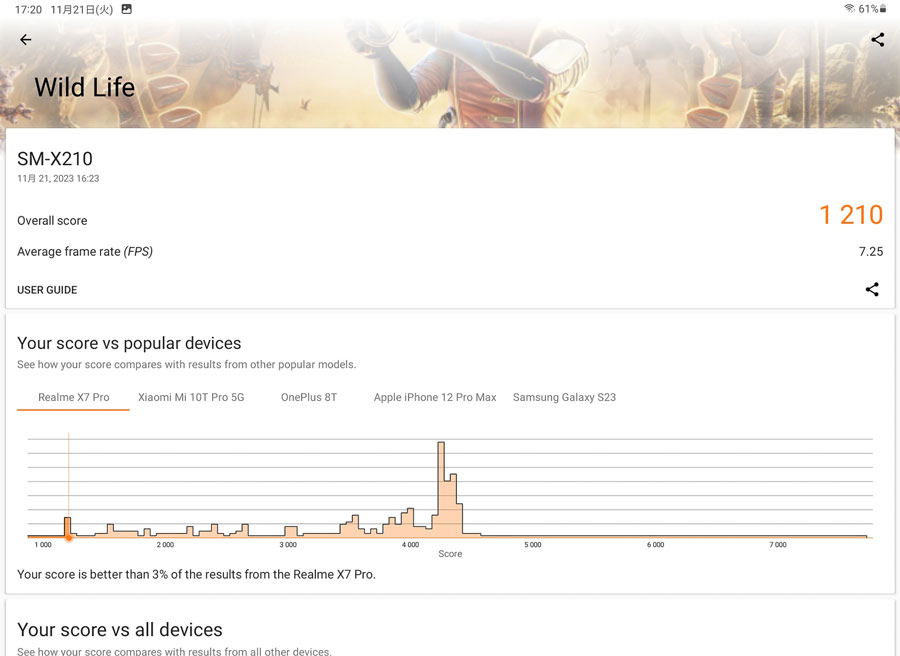900x656 pixels.
Task: Tap the Score axis title under chart
Action: click(x=450, y=554)
